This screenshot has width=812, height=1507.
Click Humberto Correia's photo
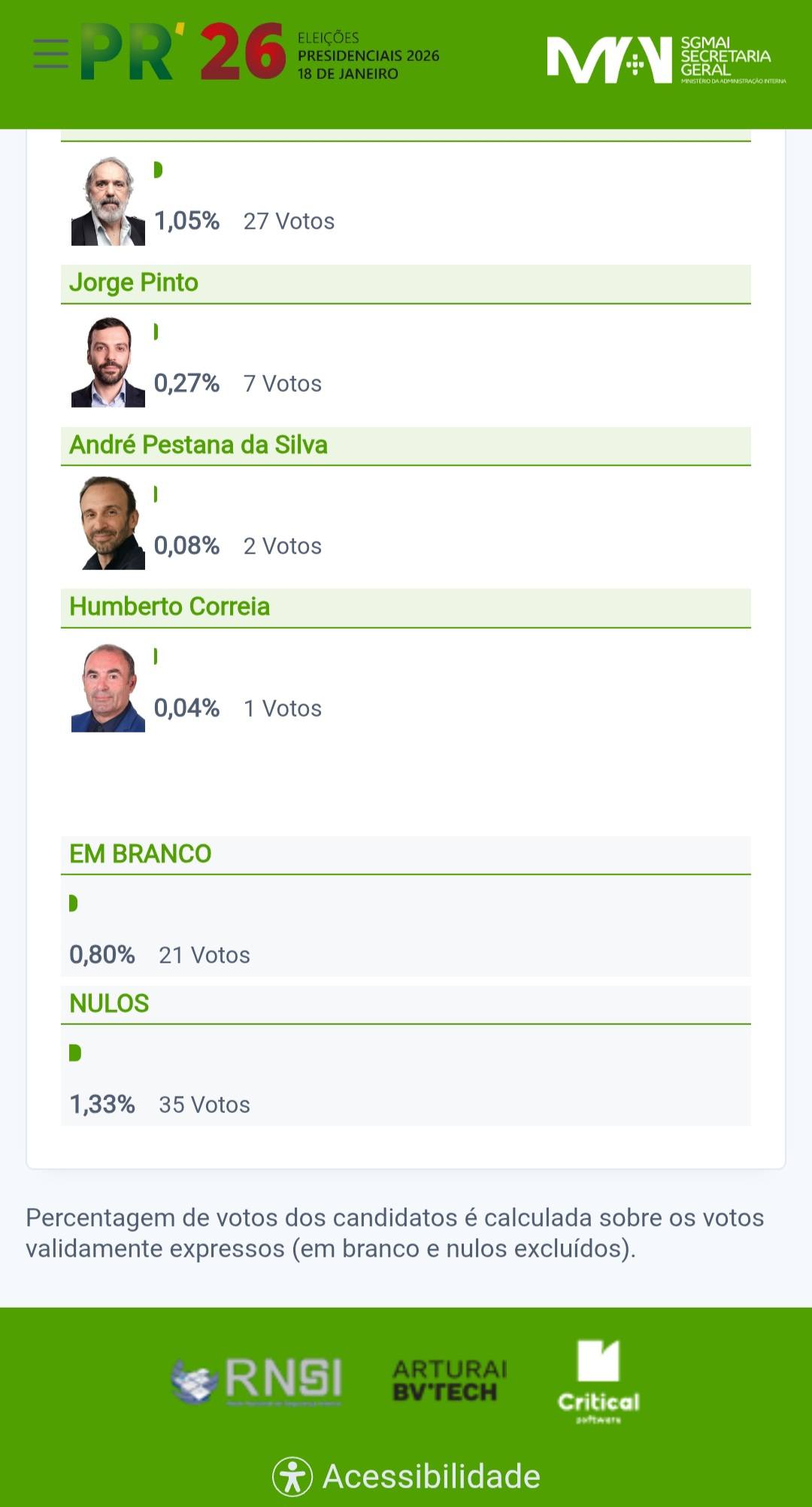(x=108, y=687)
